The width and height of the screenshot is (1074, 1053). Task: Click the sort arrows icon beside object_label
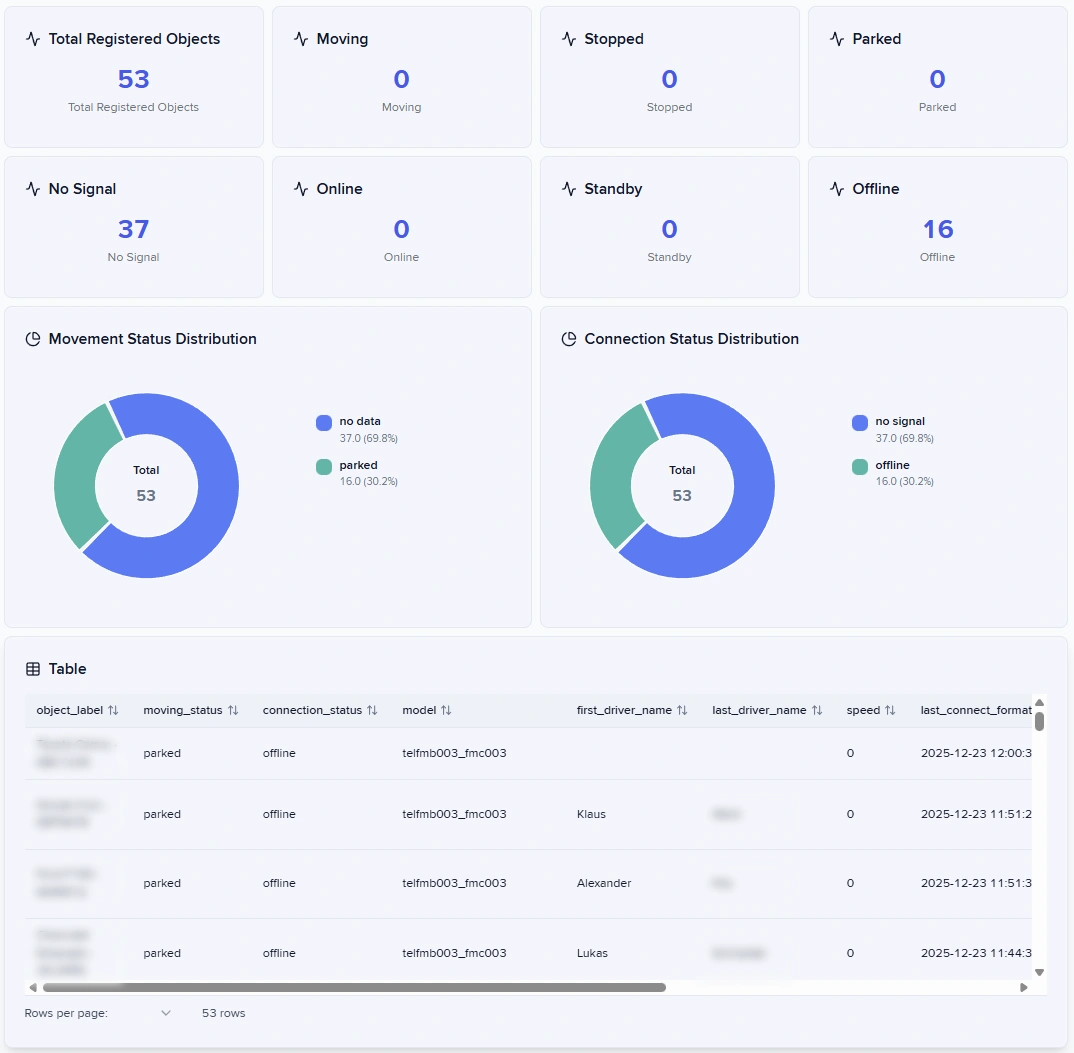click(113, 710)
